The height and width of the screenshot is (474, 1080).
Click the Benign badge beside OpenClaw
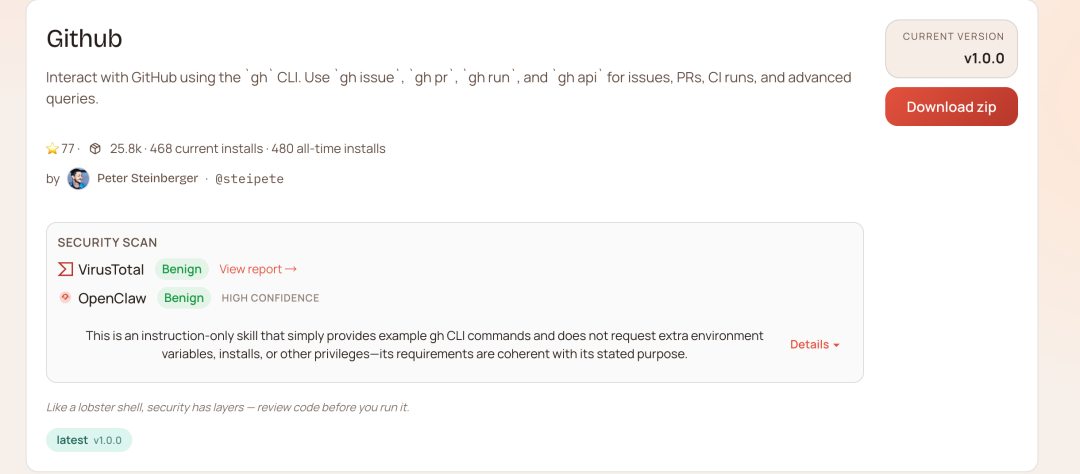[x=184, y=298]
